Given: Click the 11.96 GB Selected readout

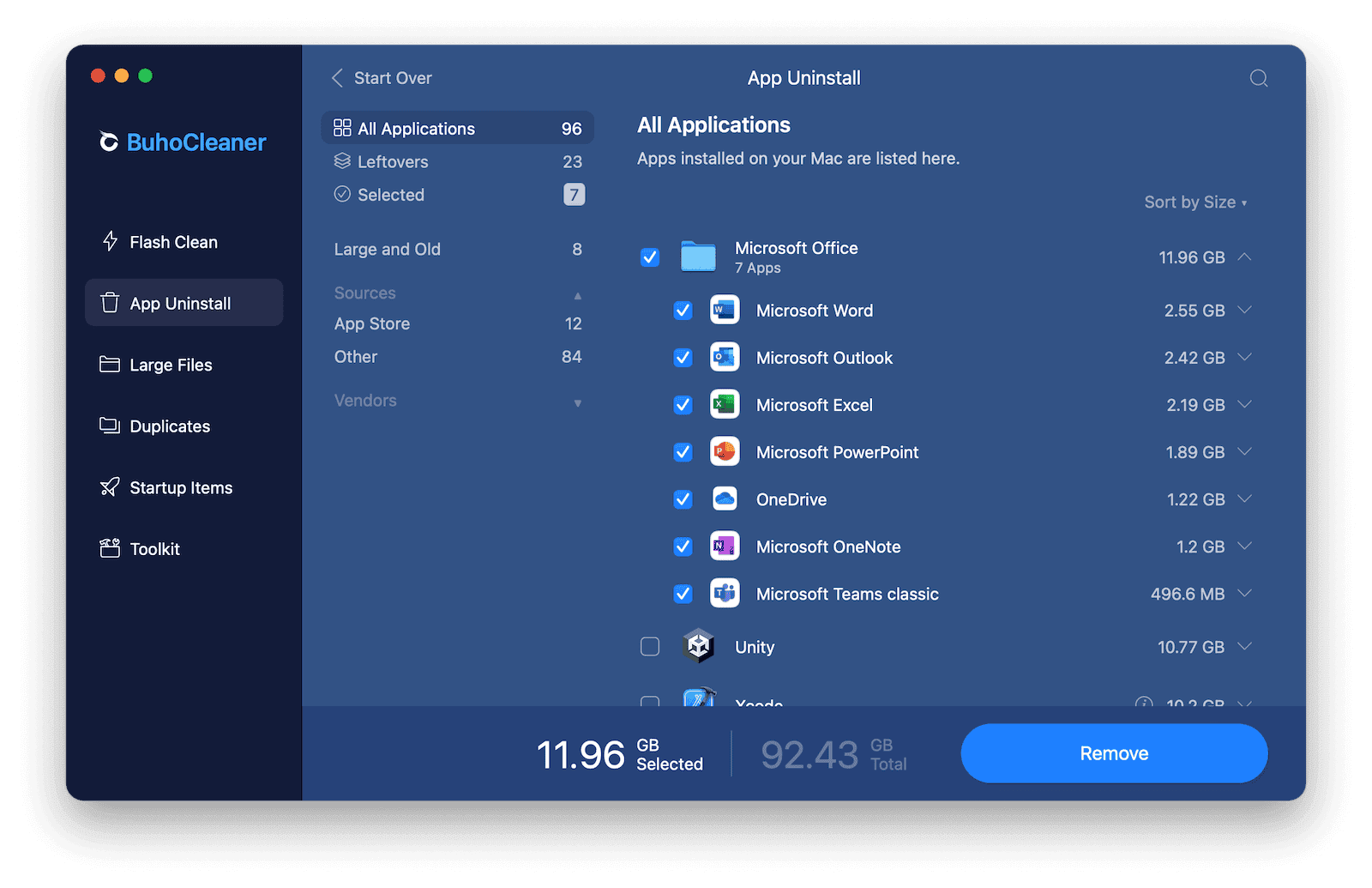Looking at the screenshot, I should (619, 755).
